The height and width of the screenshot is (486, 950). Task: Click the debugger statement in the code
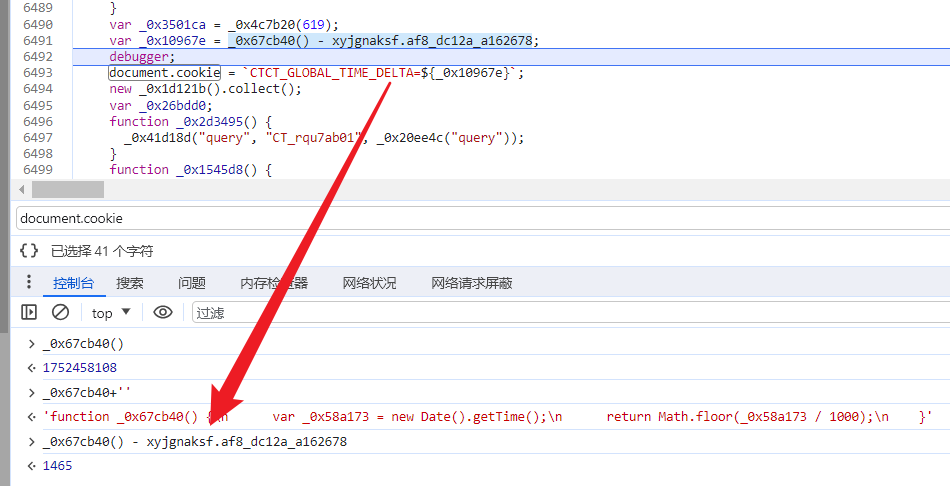[x=142, y=56]
